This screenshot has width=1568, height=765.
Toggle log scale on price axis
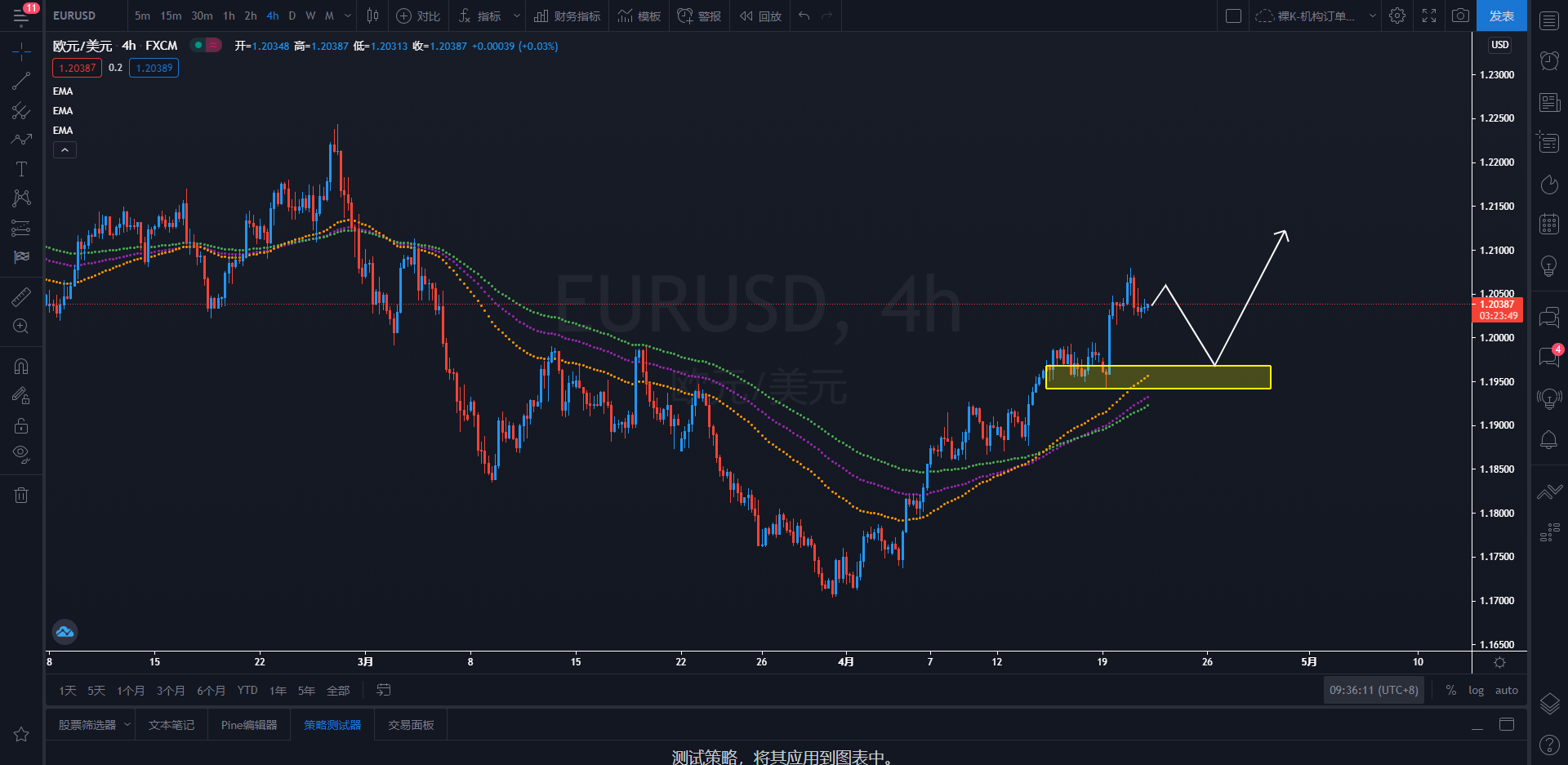1476,690
